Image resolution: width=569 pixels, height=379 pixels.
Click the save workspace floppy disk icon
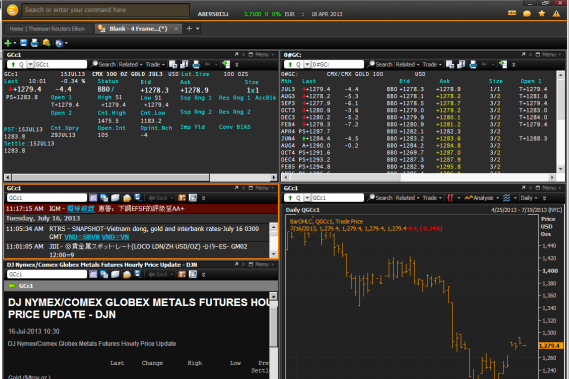pos(24,43)
